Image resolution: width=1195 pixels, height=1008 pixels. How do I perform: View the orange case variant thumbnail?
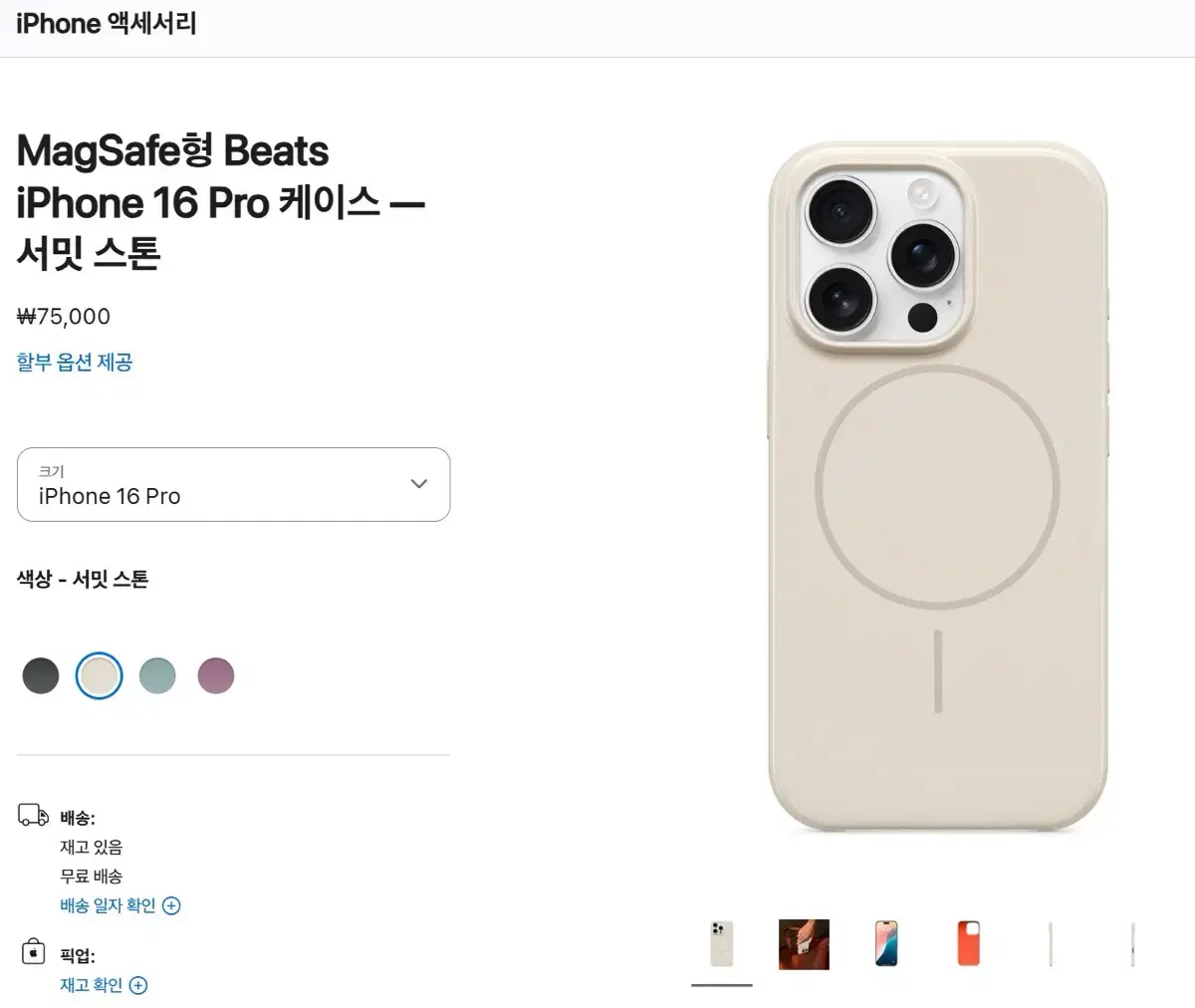tap(968, 944)
